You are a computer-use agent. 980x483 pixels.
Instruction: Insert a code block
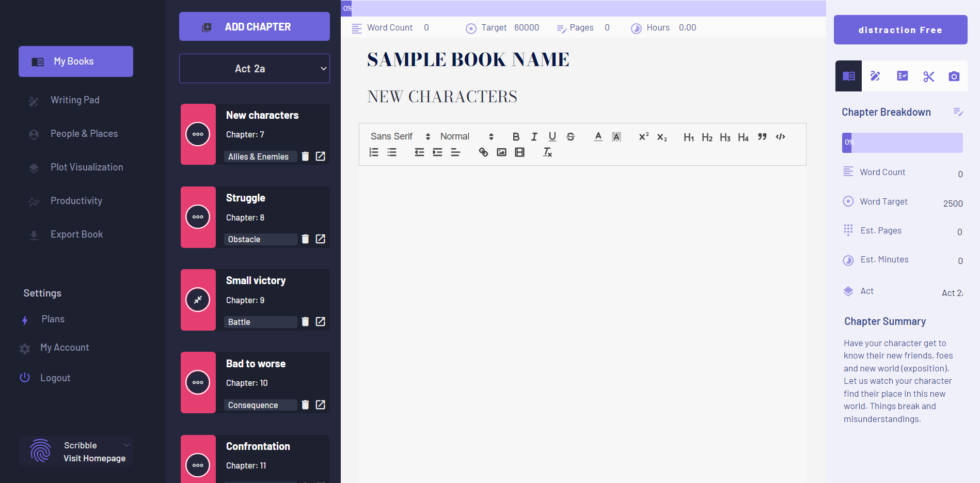click(780, 137)
